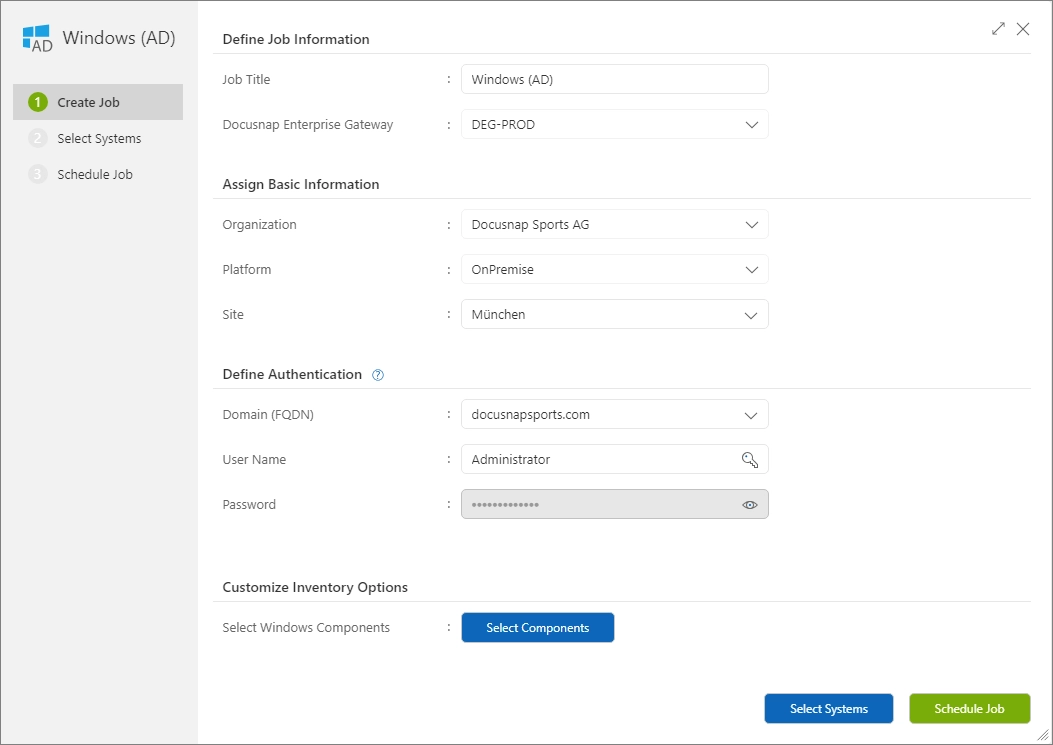The width and height of the screenshot is (1053, 745).
Task: Expand dialog with the diagonal arrows icon
Action: pos(998,29)
